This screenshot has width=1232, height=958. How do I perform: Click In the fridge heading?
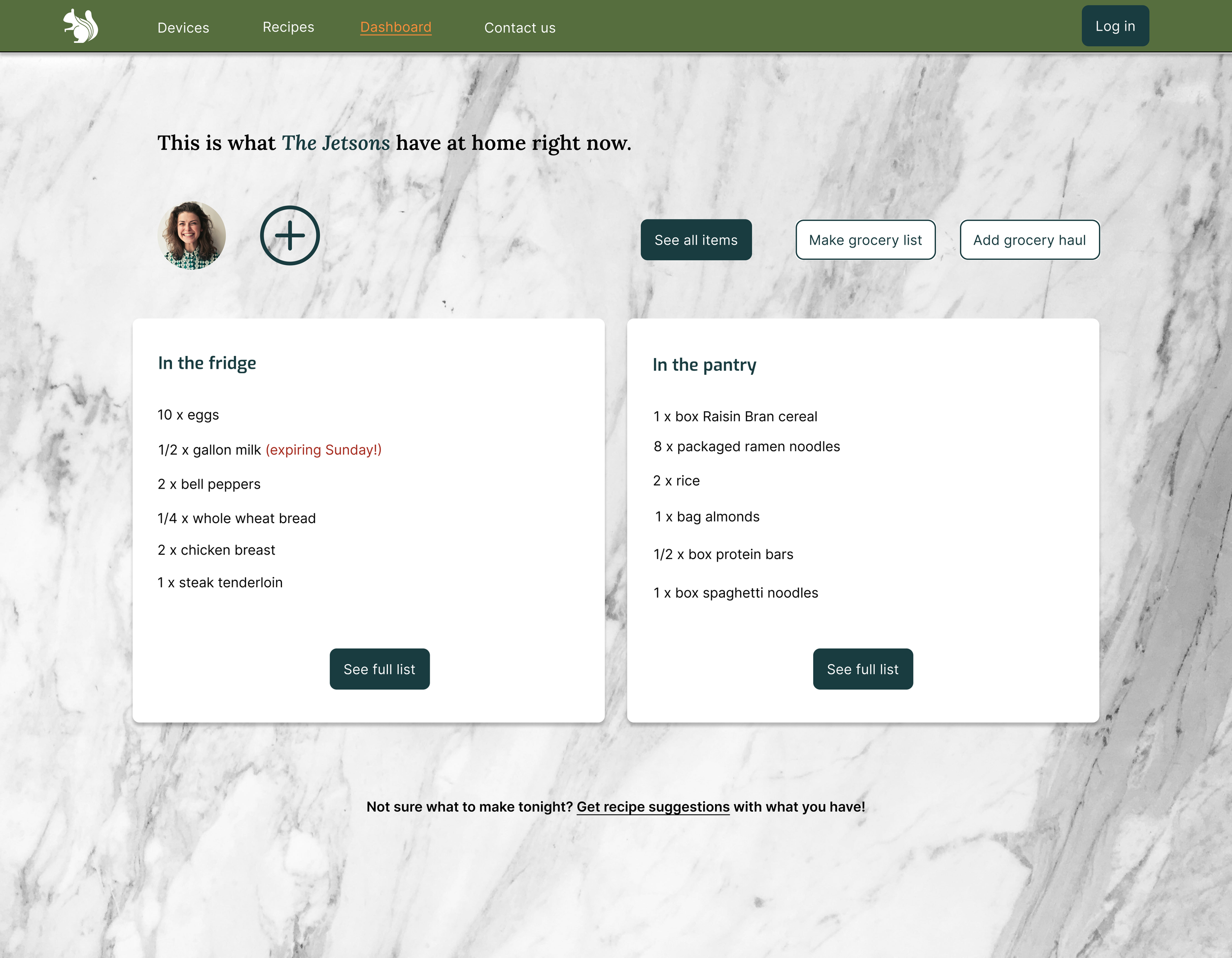coord(207,363)
